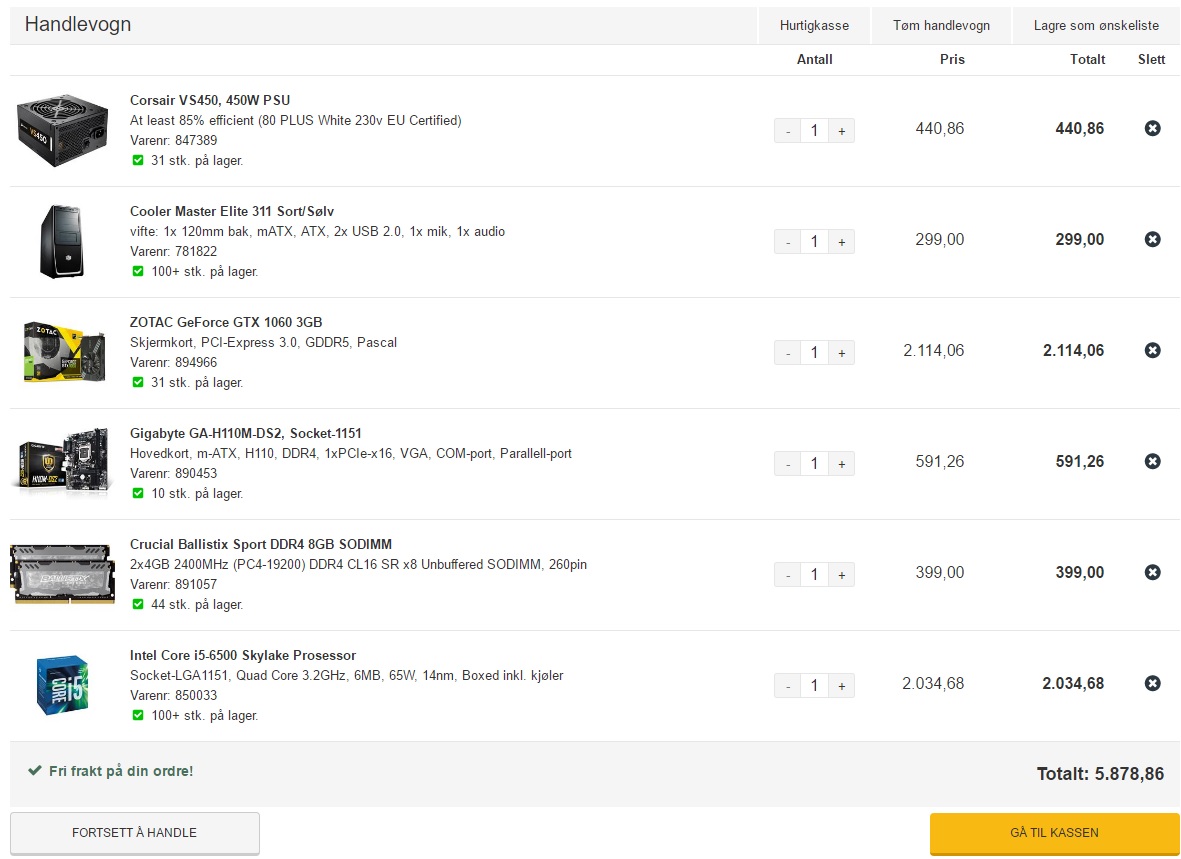Decrease Cooler Master Elite quantity with minus

point(787,242)
